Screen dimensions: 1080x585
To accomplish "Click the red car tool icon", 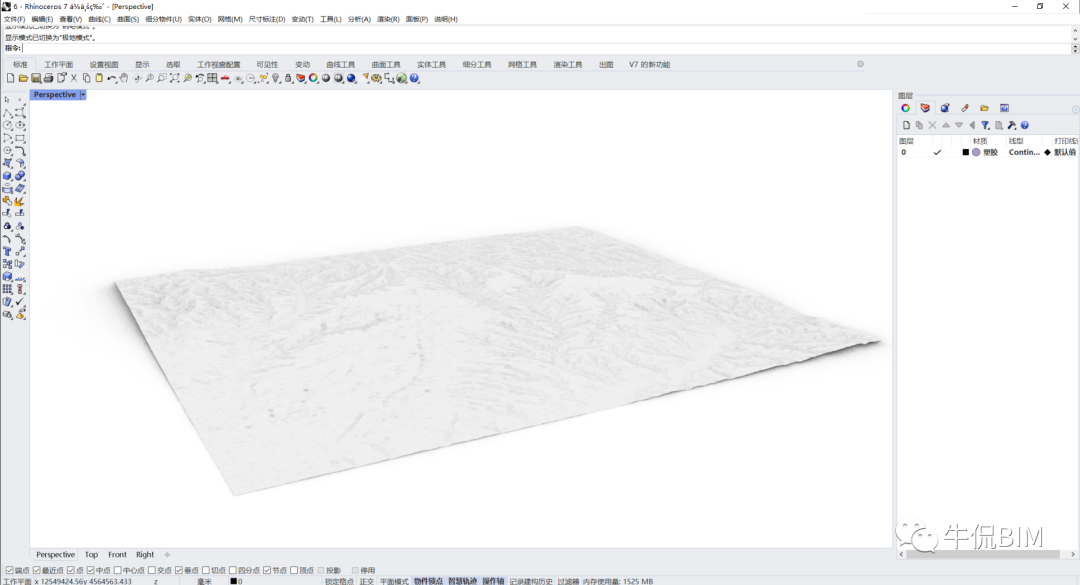I will click(225, 78).
